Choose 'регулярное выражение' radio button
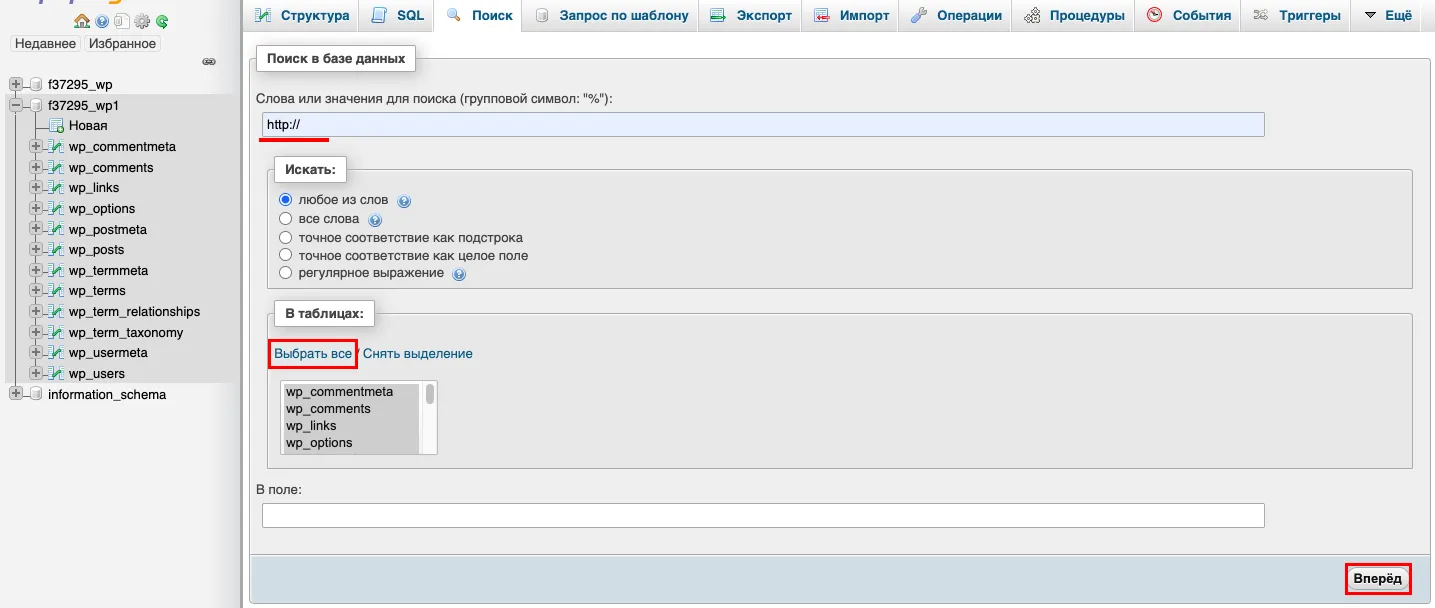The image size is (1435, 608). coord(286,273)
